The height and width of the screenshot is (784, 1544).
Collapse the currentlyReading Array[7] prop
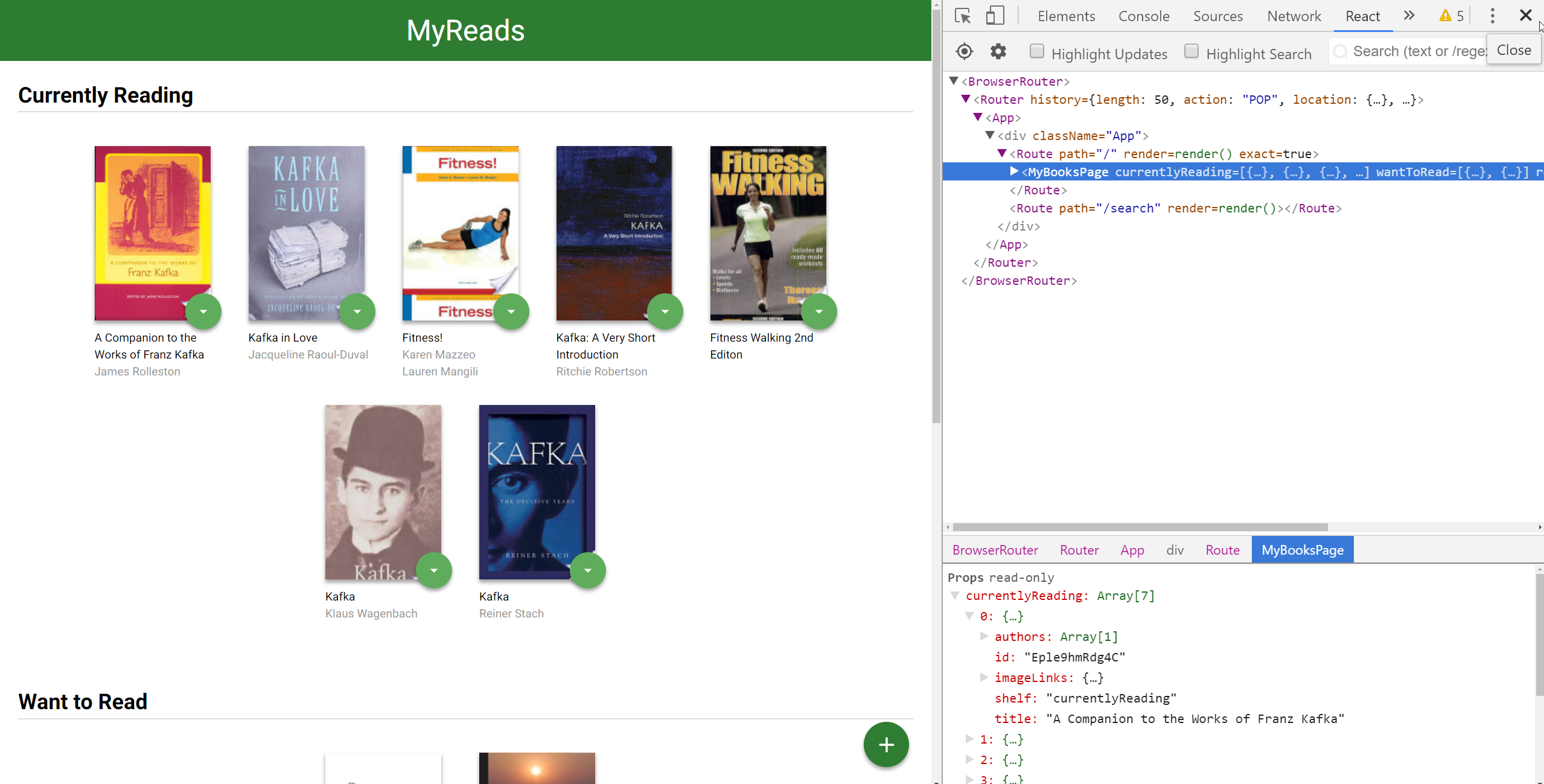tap(955, 596)
